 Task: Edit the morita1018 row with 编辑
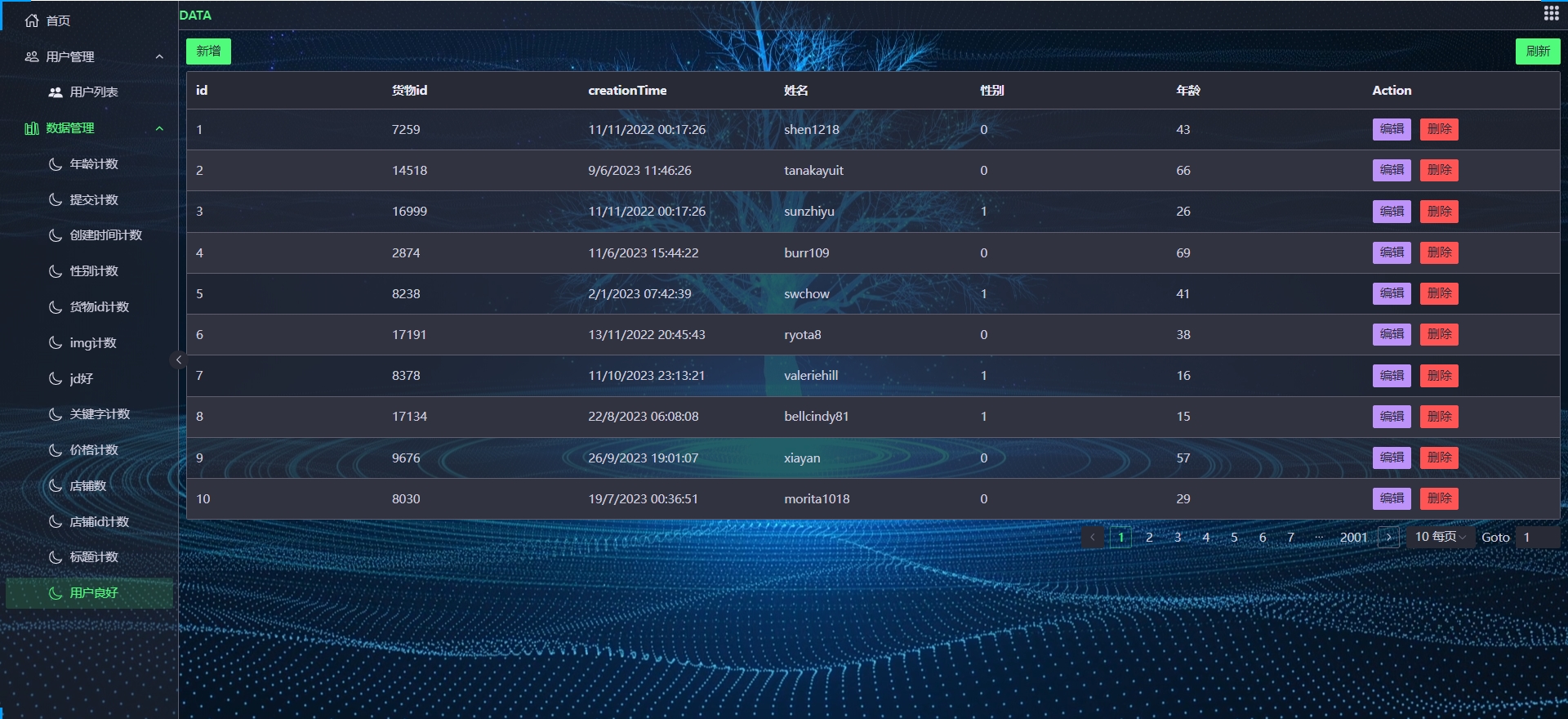[1392, 498]
